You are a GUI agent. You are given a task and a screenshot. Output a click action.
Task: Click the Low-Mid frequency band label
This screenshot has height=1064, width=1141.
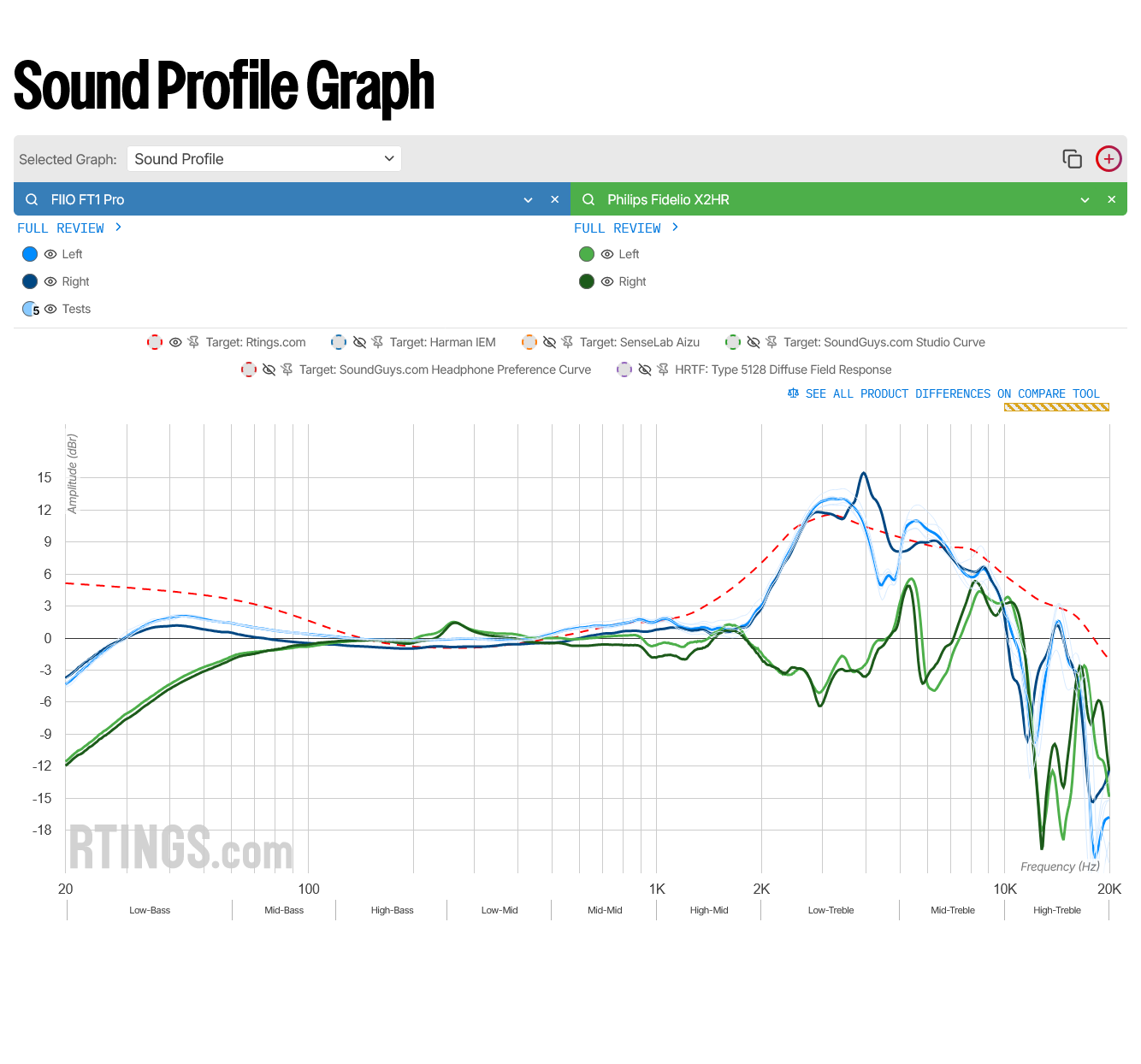pos(500,910)
